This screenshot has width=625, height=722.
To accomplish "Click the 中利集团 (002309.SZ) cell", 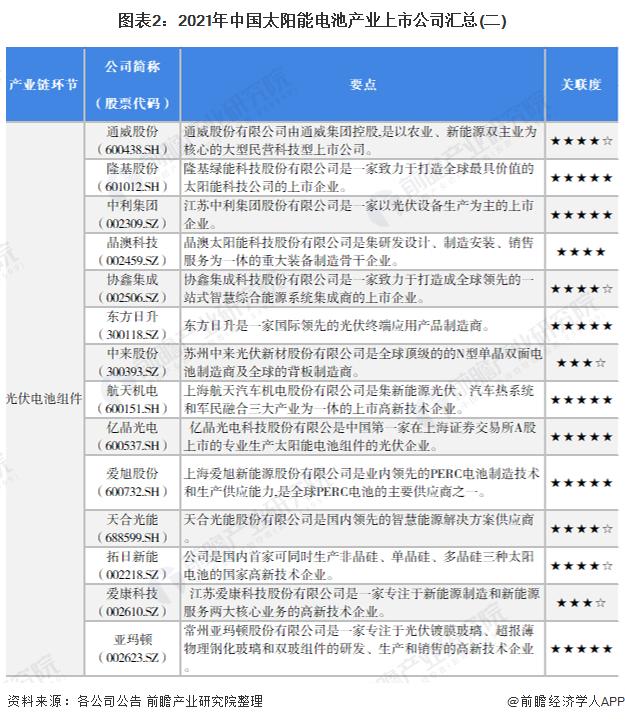I will click(x=132, y=215).
